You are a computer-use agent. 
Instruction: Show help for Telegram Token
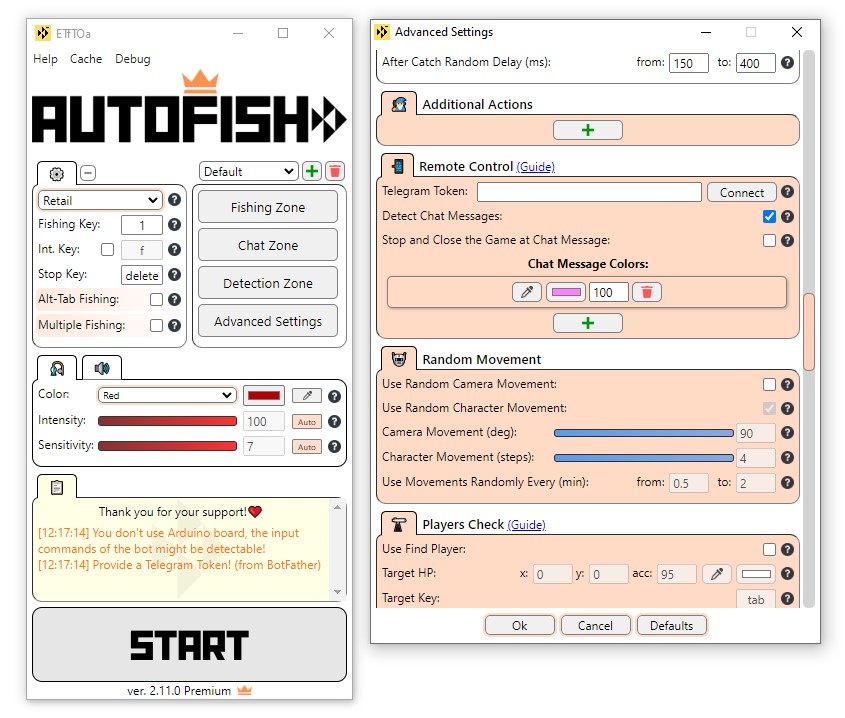[x=787, y=191]
